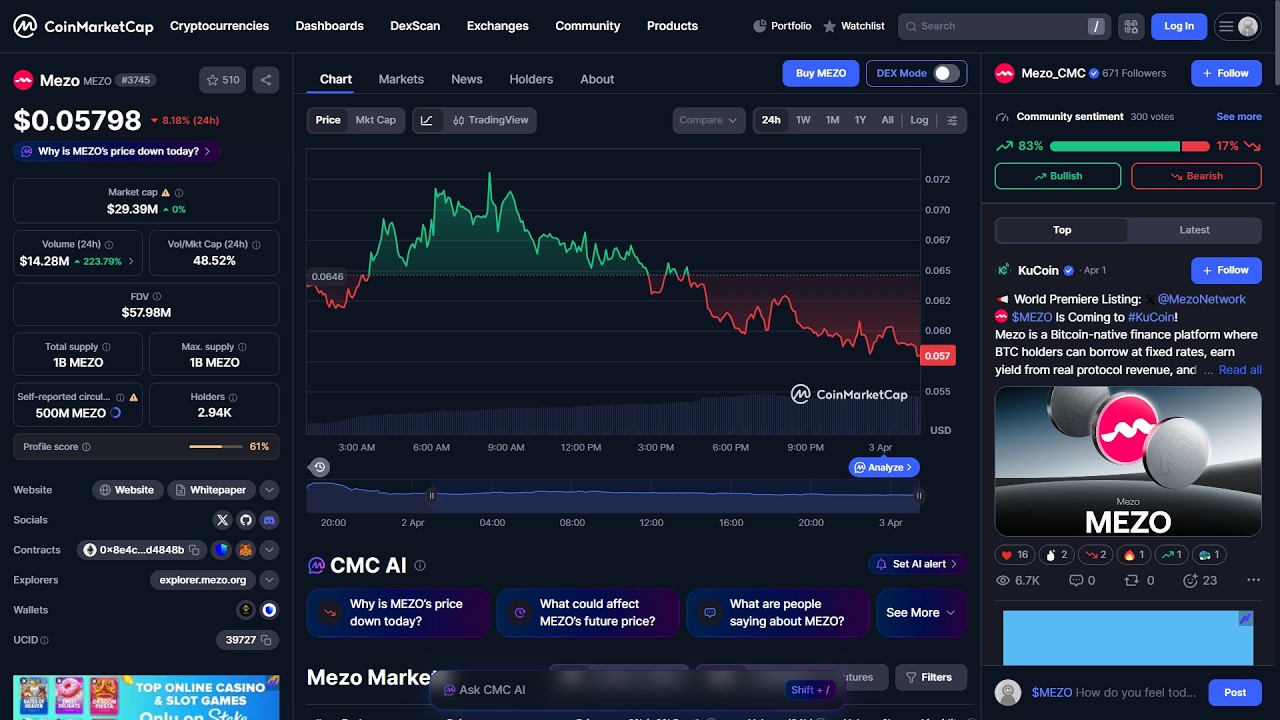Open the QR code app download icon

click(1131, 26)
